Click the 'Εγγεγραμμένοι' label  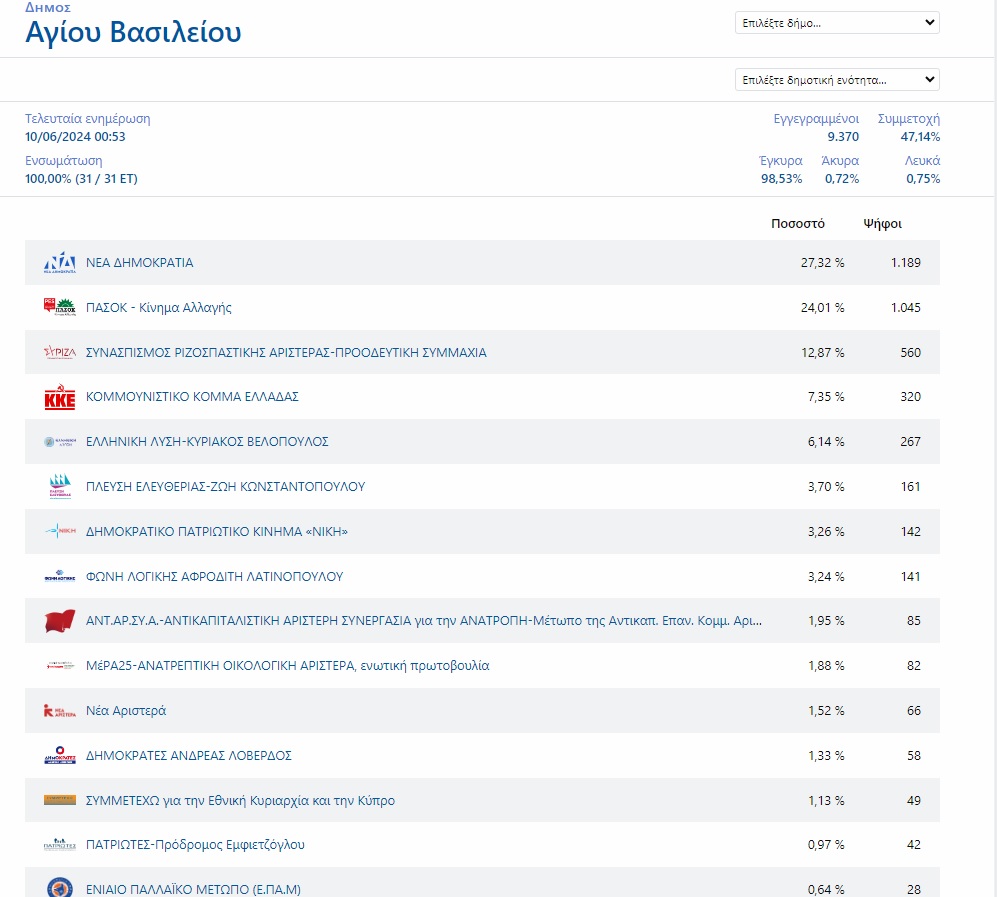pyautogui.click(x=816, y=119)
